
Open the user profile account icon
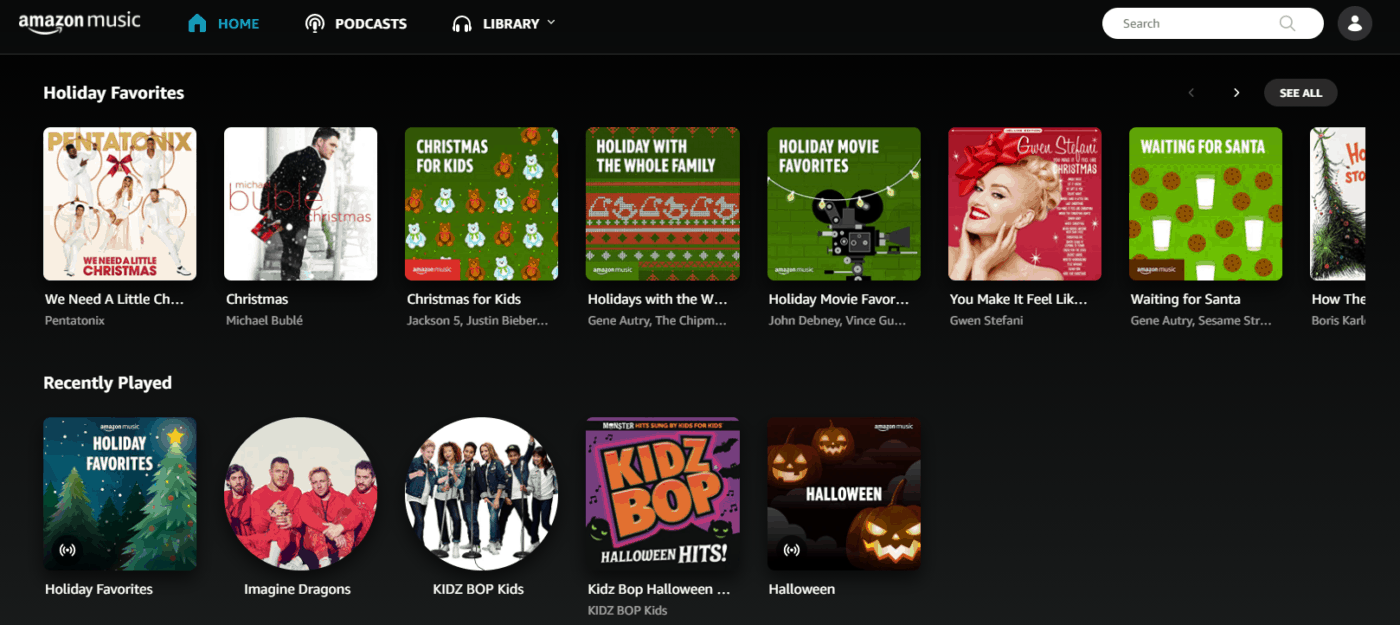click(1354, 23)
